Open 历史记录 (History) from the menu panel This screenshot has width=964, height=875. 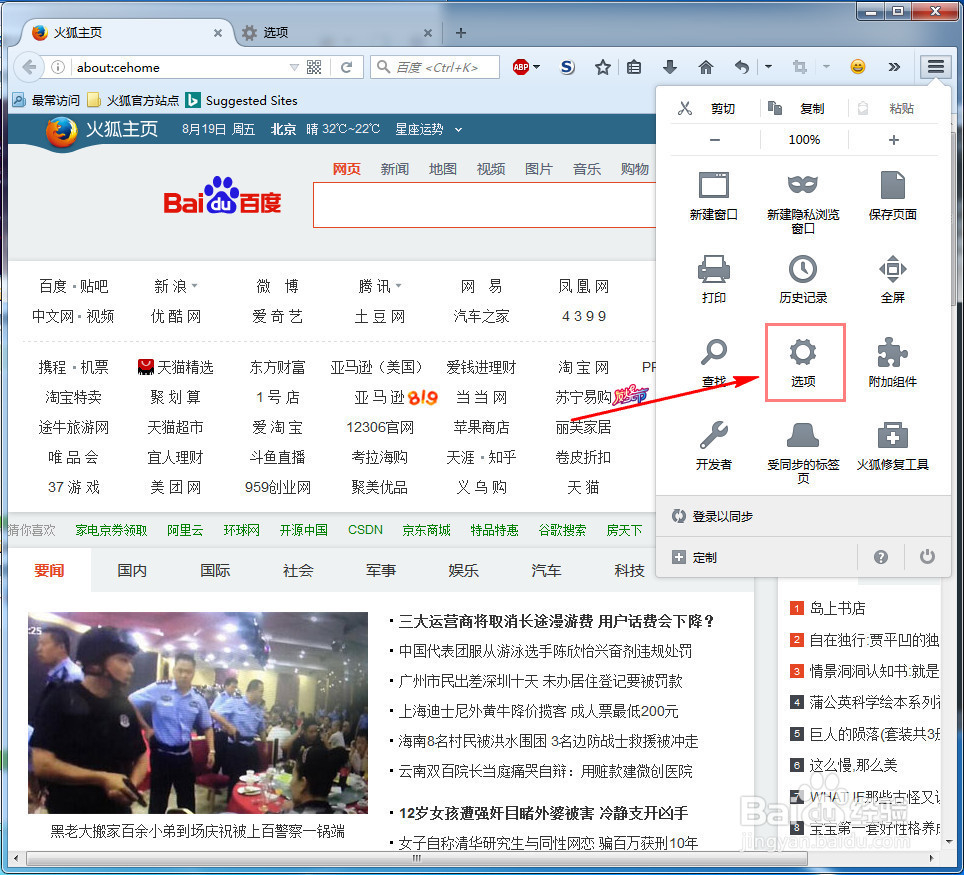coord(804,277)
